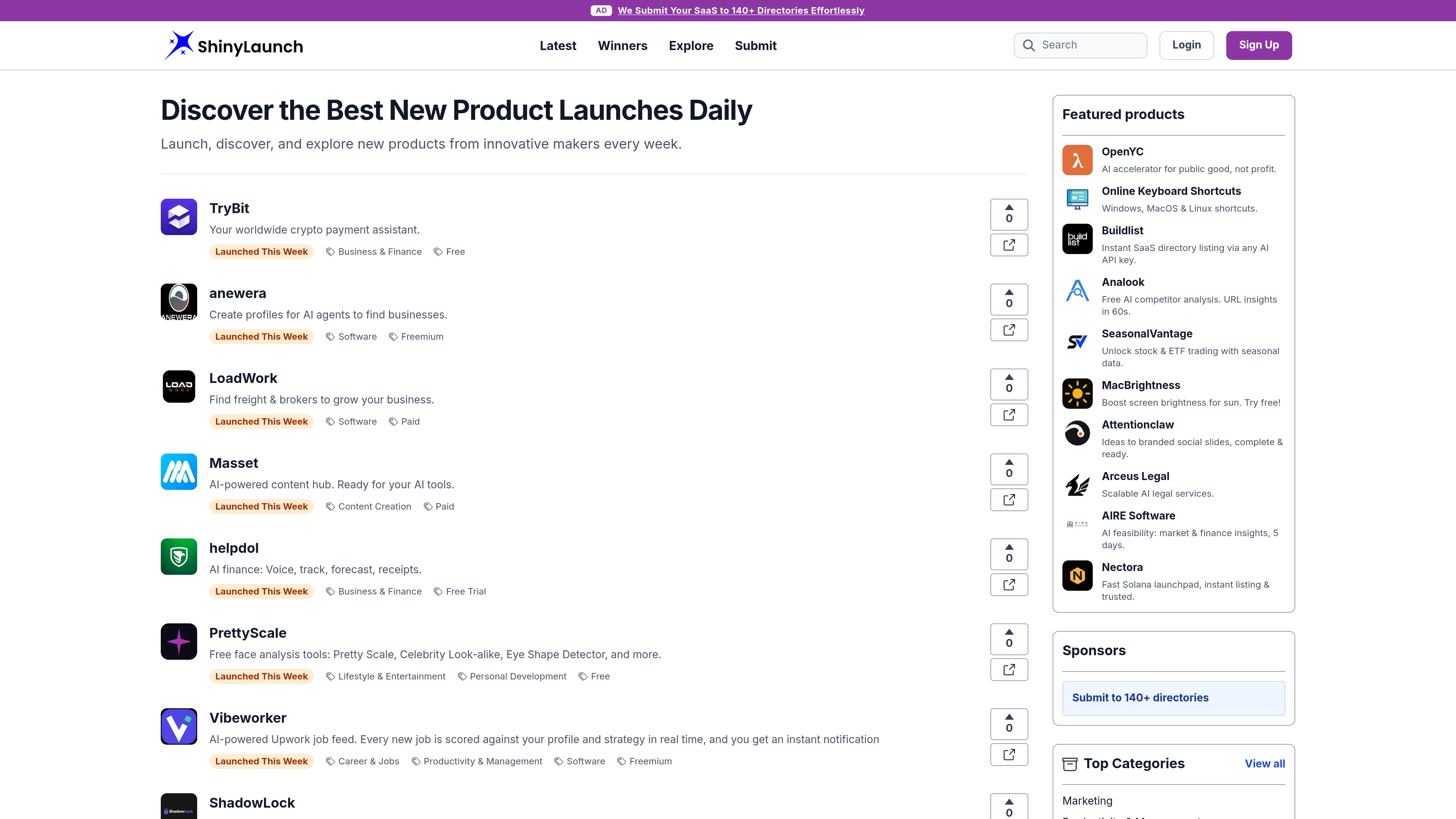
Task: Open TryBit product logo
Action: pyautogui.click(x=179, y=217)
